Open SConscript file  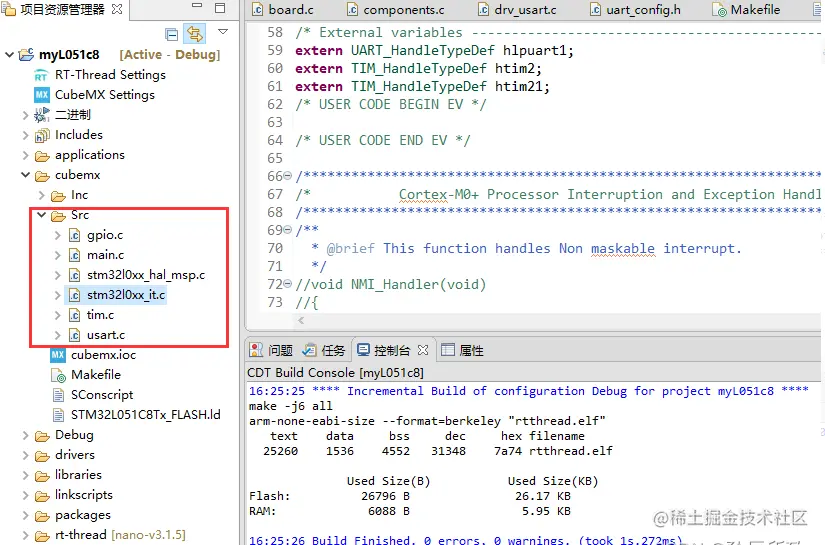coord(102,395)
